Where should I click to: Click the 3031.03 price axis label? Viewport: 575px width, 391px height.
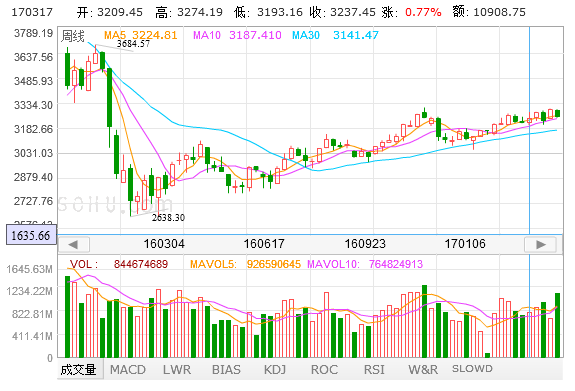pos(33,153)
